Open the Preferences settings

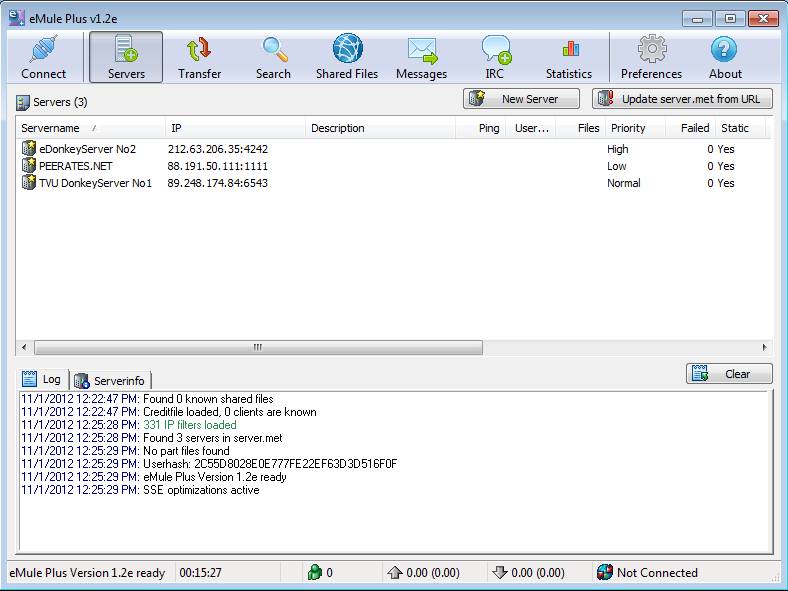(x=651, y=57)
